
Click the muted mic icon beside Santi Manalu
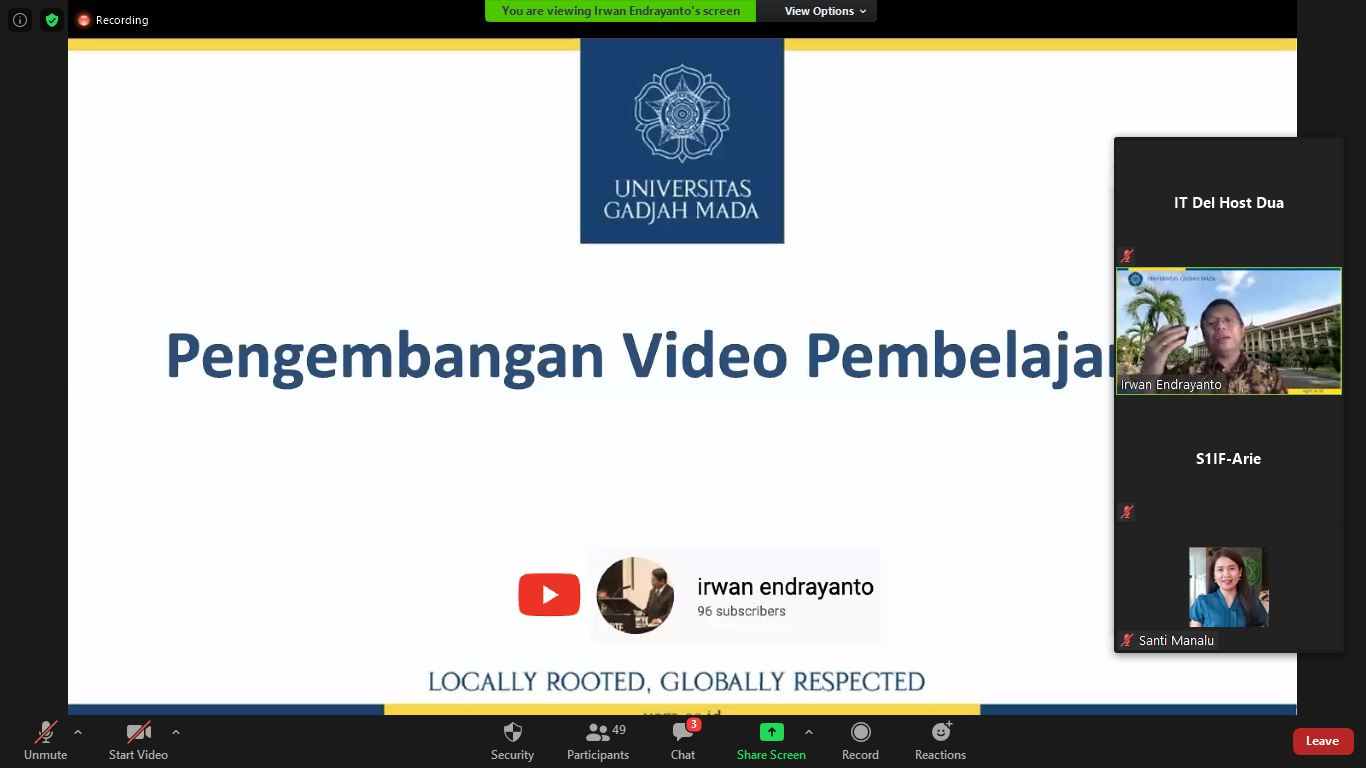[1127, 640]
